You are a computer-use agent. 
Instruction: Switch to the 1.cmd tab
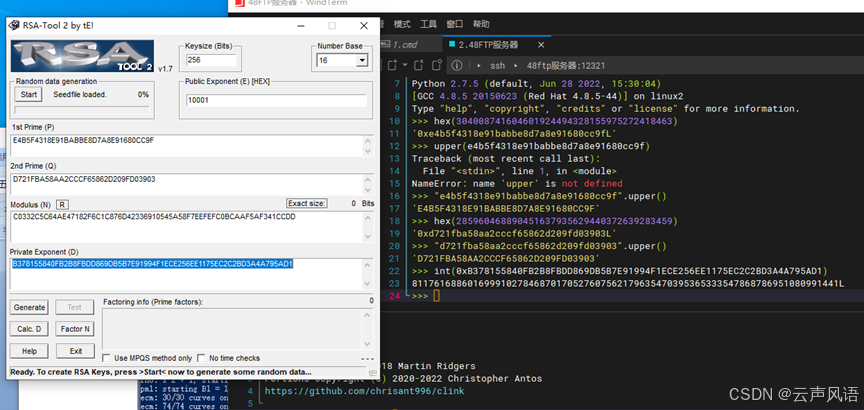411,45
